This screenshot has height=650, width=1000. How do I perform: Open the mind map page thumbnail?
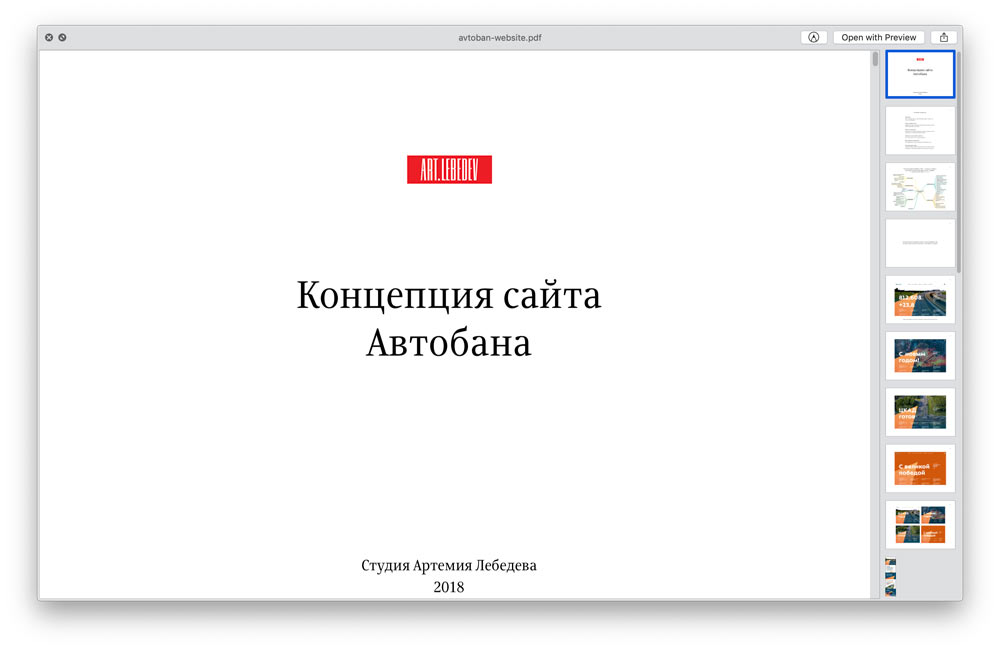pos(919,187)
